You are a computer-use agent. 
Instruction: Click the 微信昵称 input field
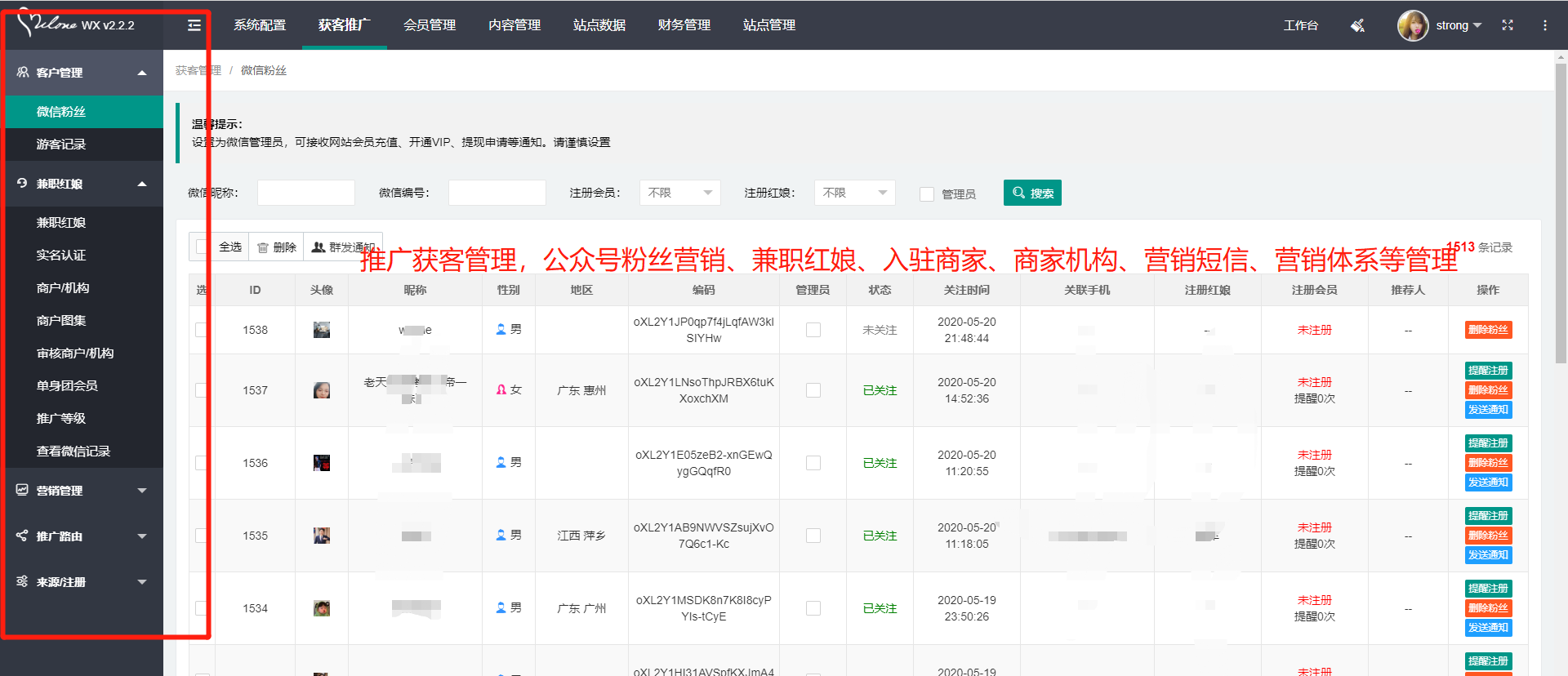click(x=306, y=193)
